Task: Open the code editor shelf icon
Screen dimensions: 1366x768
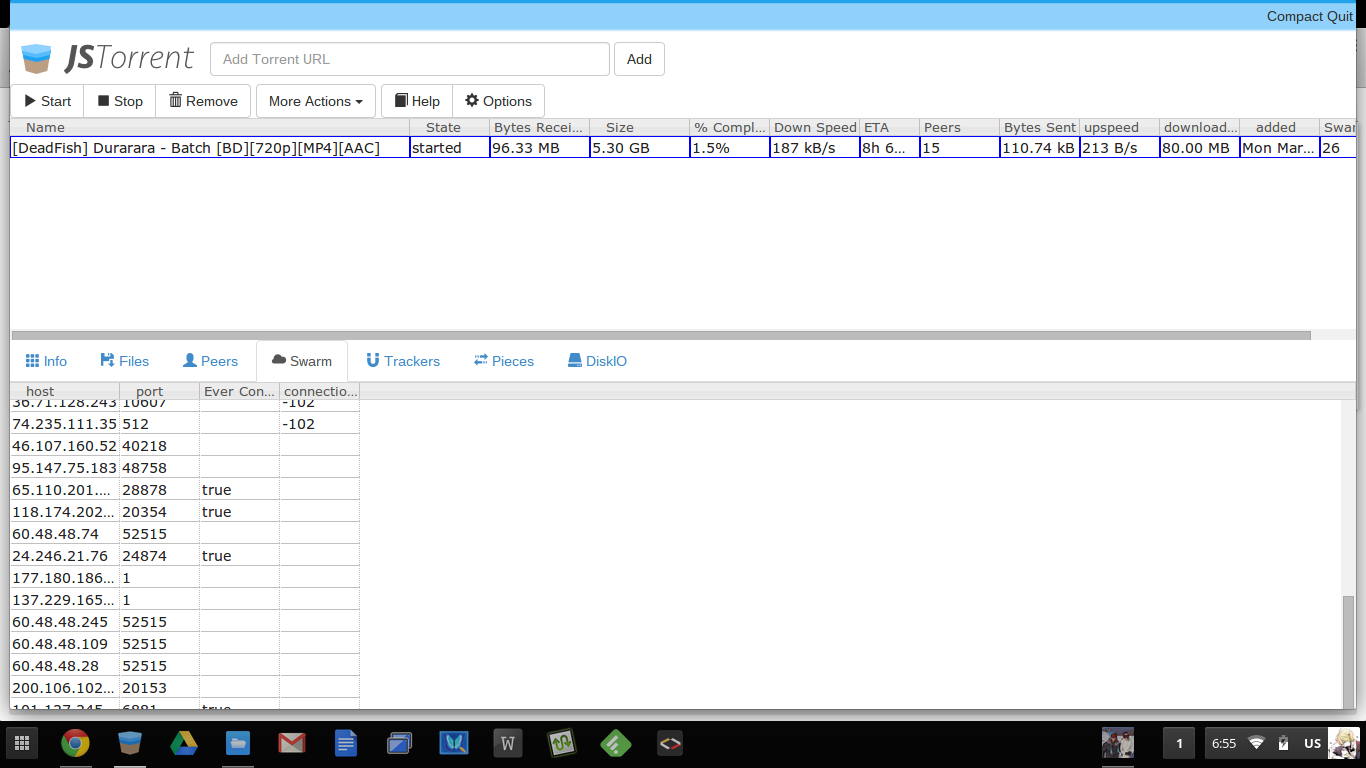Action: point(670,743)
